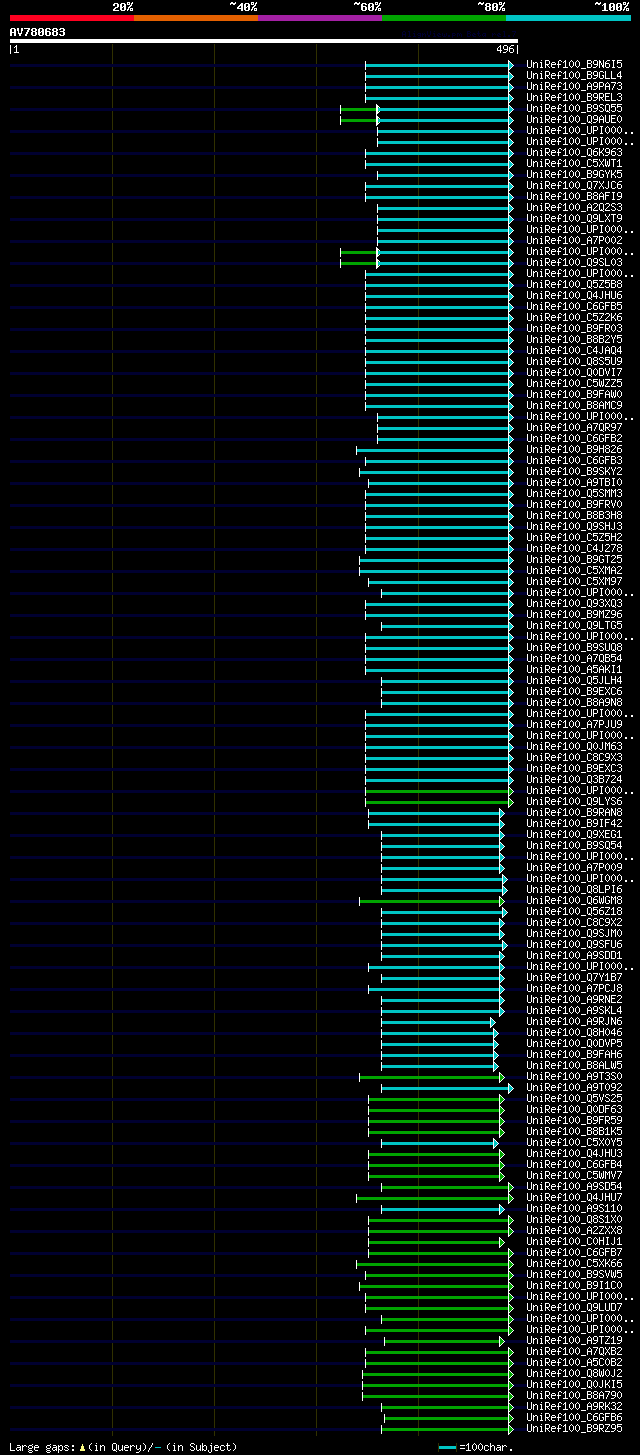Select hit label UniRef100_C0HIJ1

[x=574, y=1241]
